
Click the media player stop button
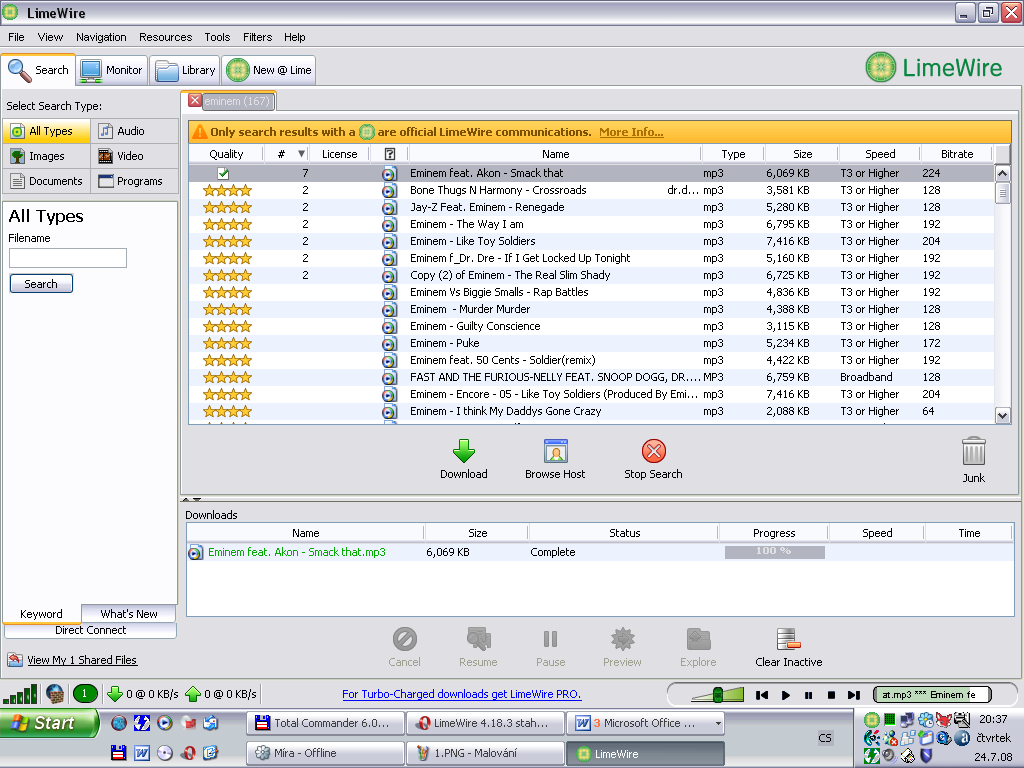(830, 695)
